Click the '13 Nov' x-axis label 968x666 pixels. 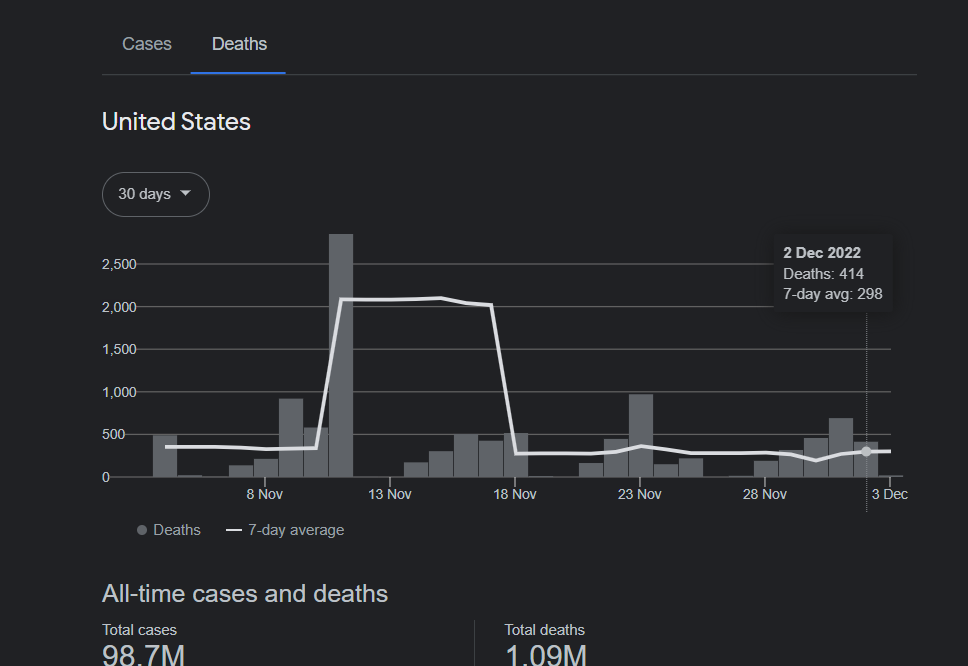(x=390, y=494)
